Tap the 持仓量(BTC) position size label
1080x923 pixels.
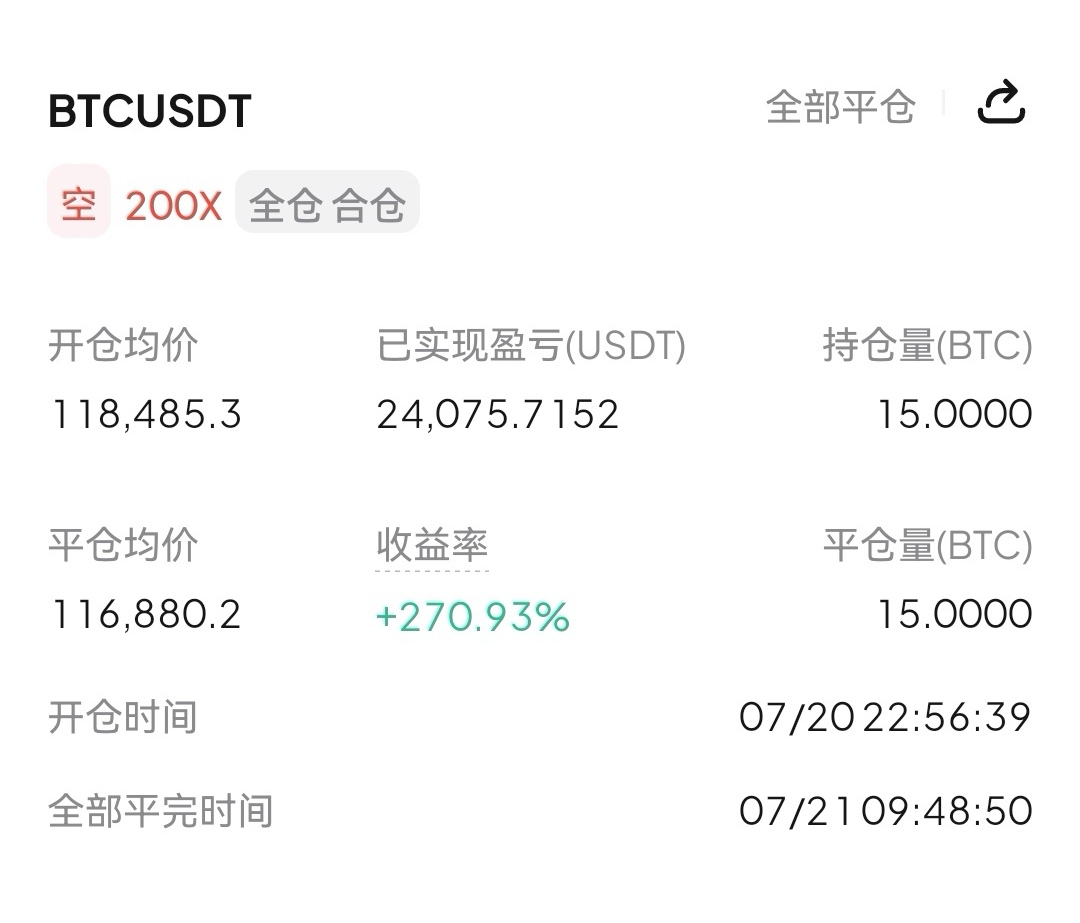click(x=927, y=346)
